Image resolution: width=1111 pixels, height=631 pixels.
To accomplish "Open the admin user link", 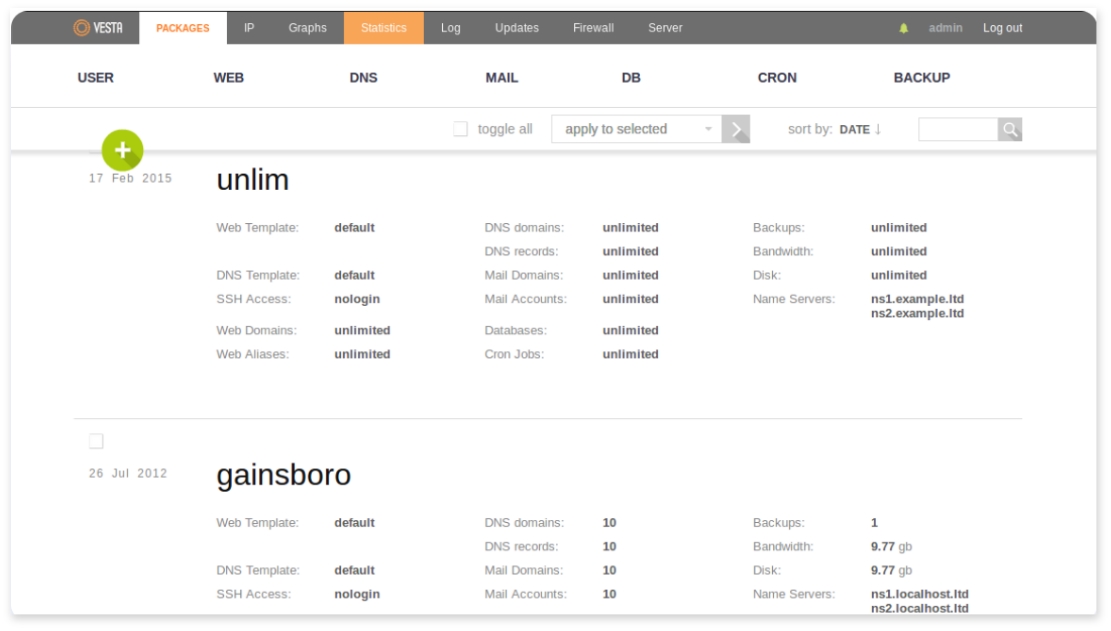I will 945,28.
